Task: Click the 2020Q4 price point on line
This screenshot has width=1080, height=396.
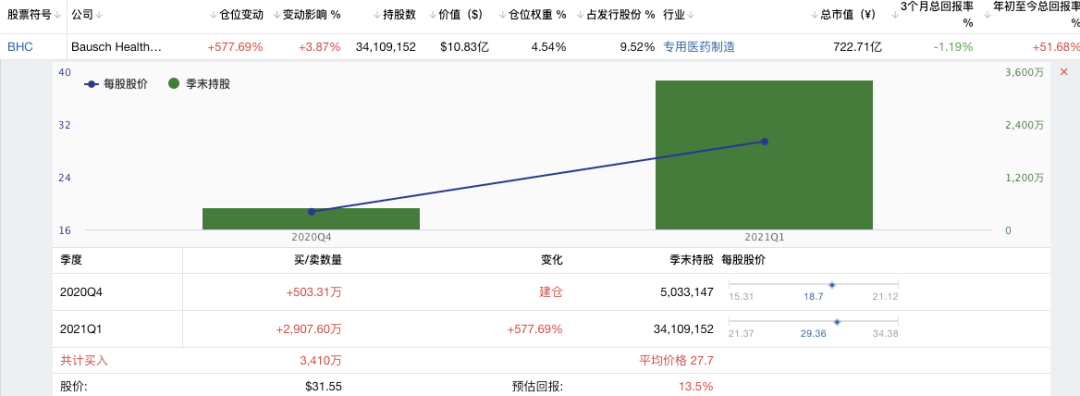Action: (x=311, y=211)
